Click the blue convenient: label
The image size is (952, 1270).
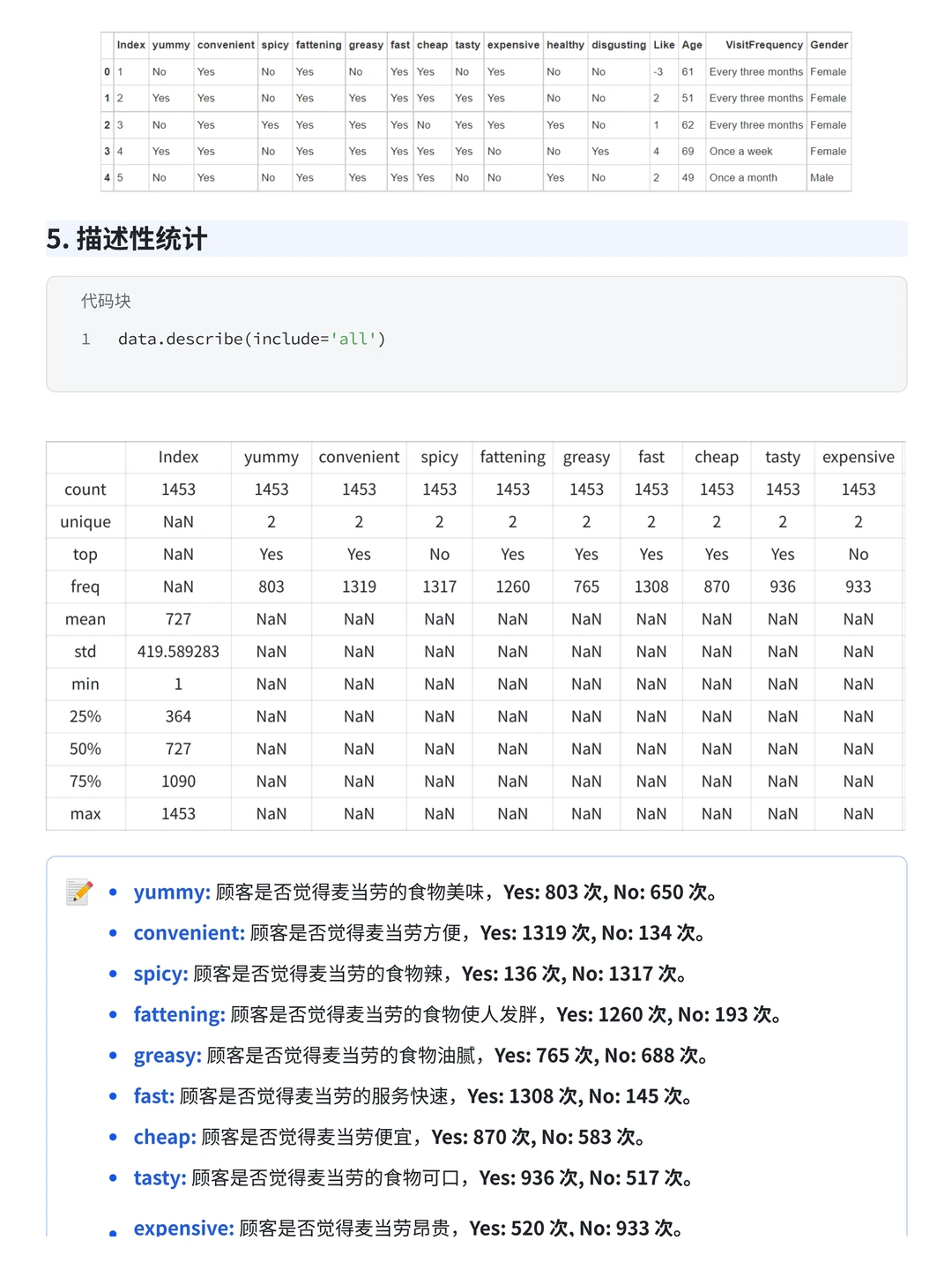pos(189,932)
